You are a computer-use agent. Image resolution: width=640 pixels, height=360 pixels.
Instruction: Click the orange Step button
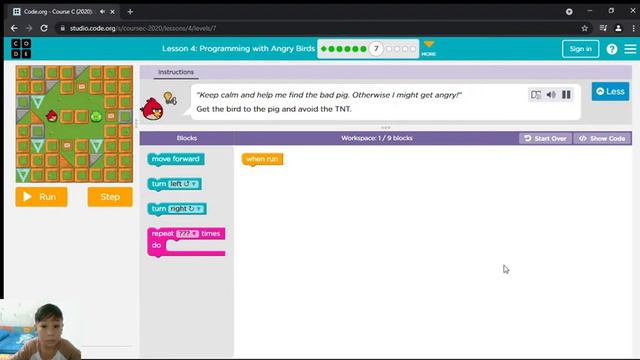coord(110,197)
